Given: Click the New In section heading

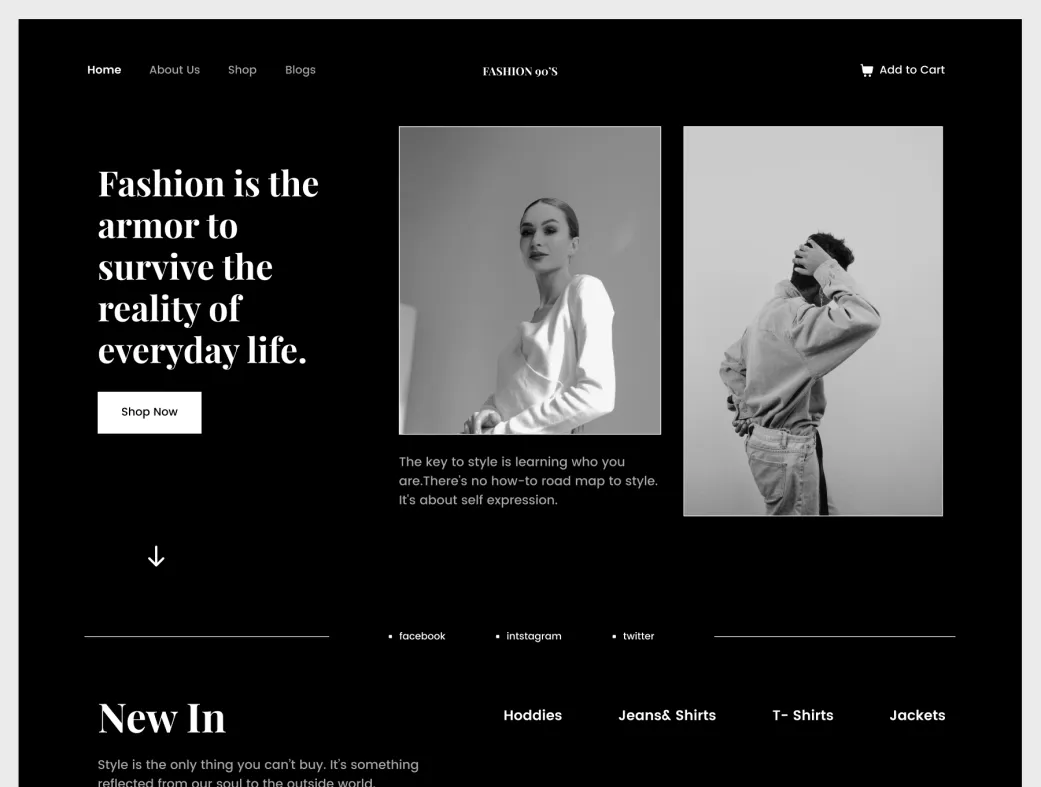Looking at the screenshot, I should click(161, 718).
